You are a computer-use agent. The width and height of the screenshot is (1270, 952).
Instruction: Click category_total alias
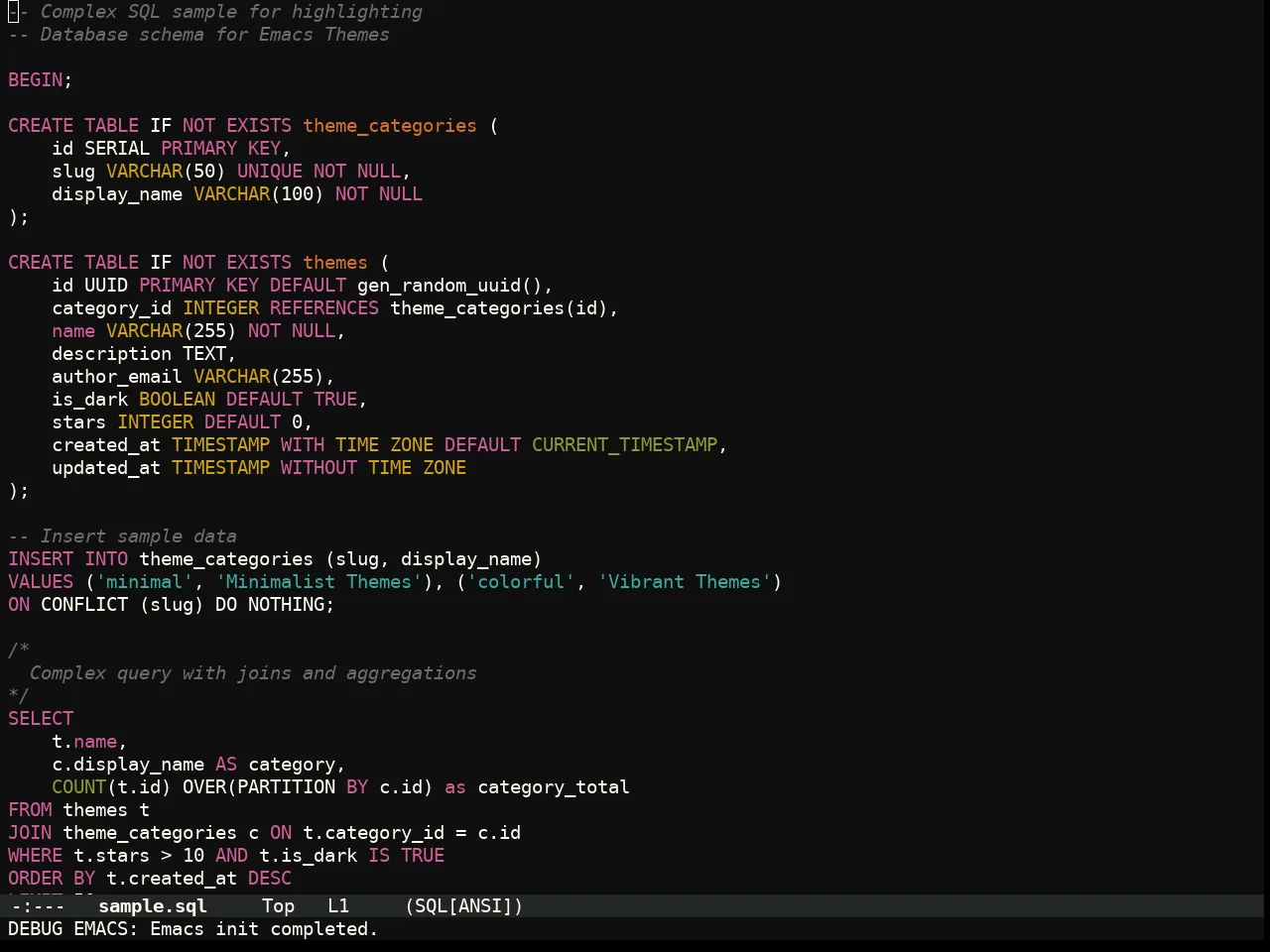[554, 787]
